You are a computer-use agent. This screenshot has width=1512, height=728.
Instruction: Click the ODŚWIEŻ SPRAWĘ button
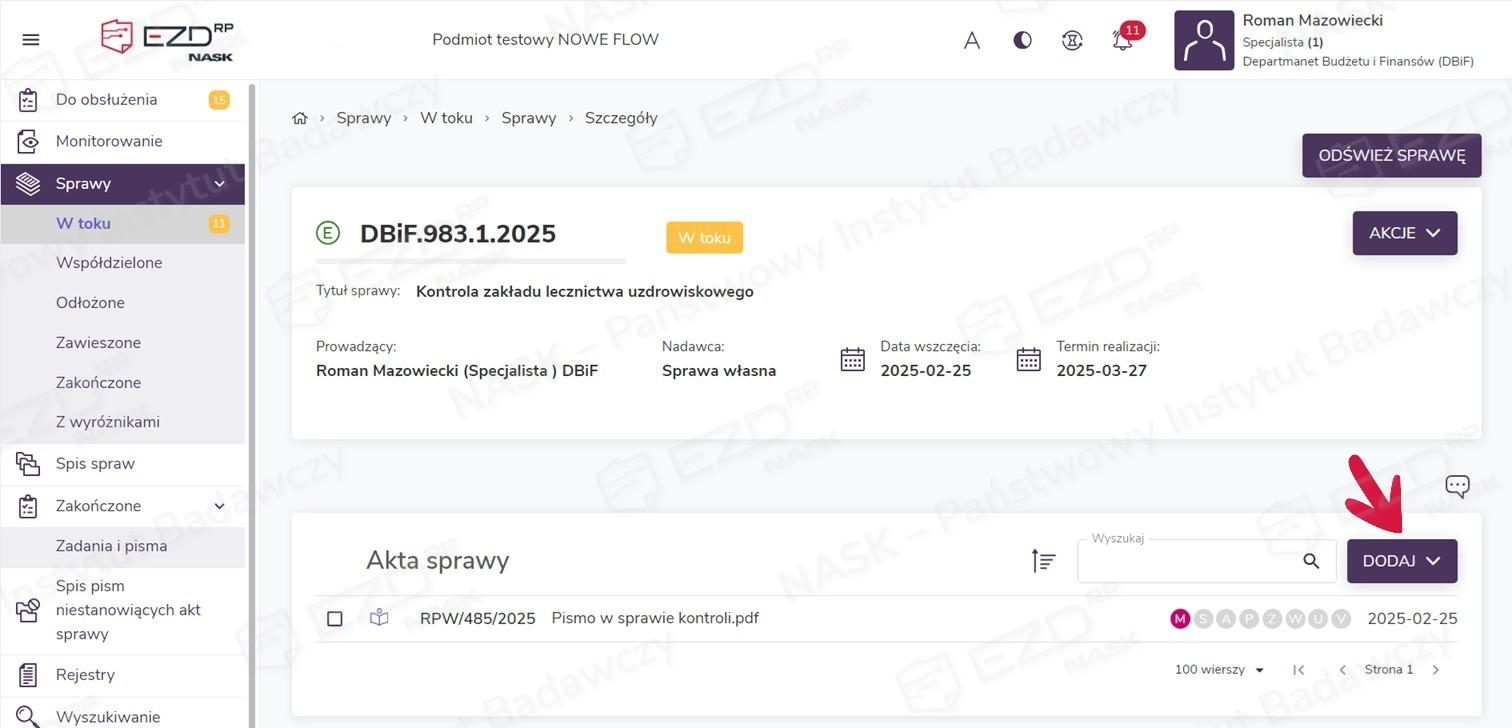[1391, 156]
